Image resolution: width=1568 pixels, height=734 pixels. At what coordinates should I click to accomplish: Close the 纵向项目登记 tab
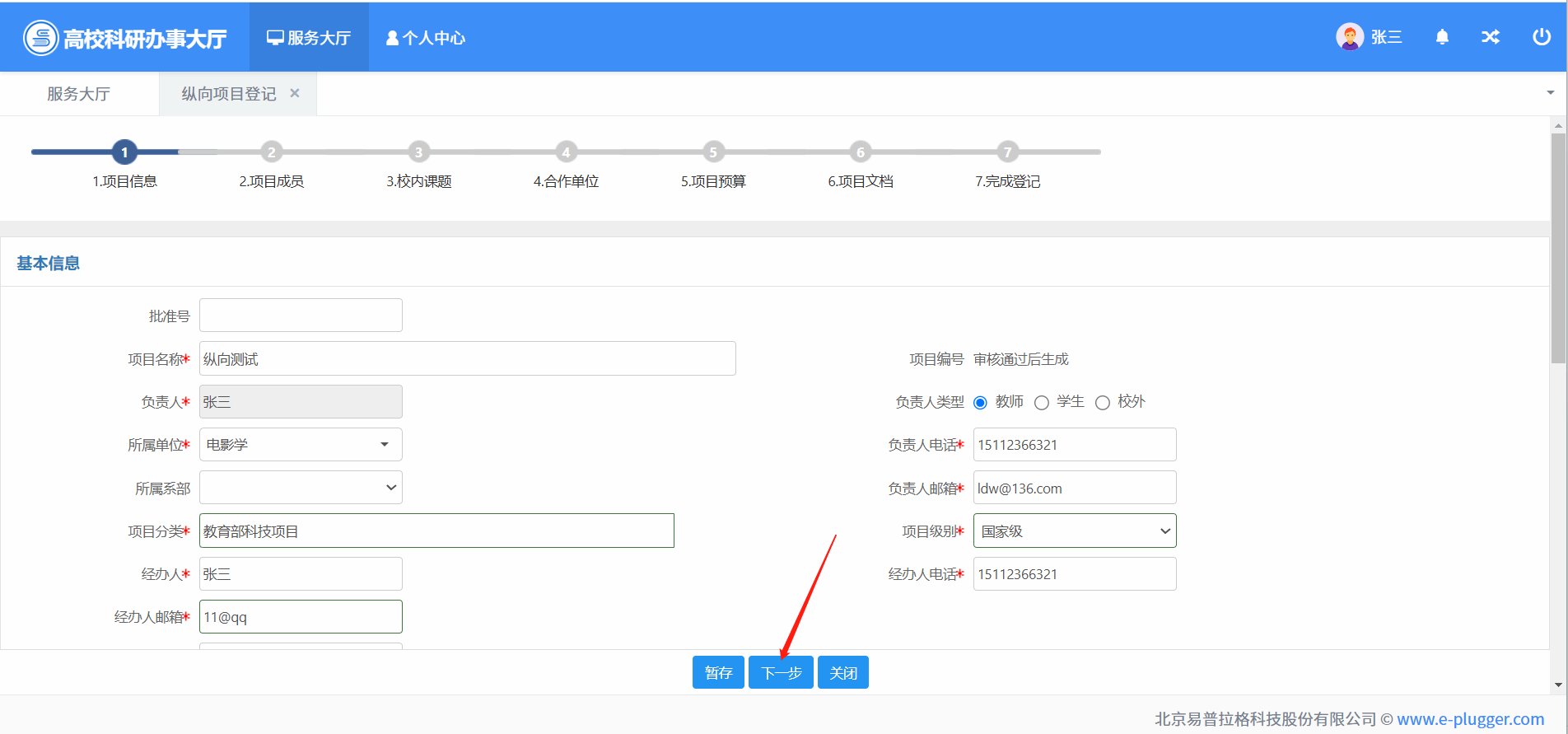(295, 93)
